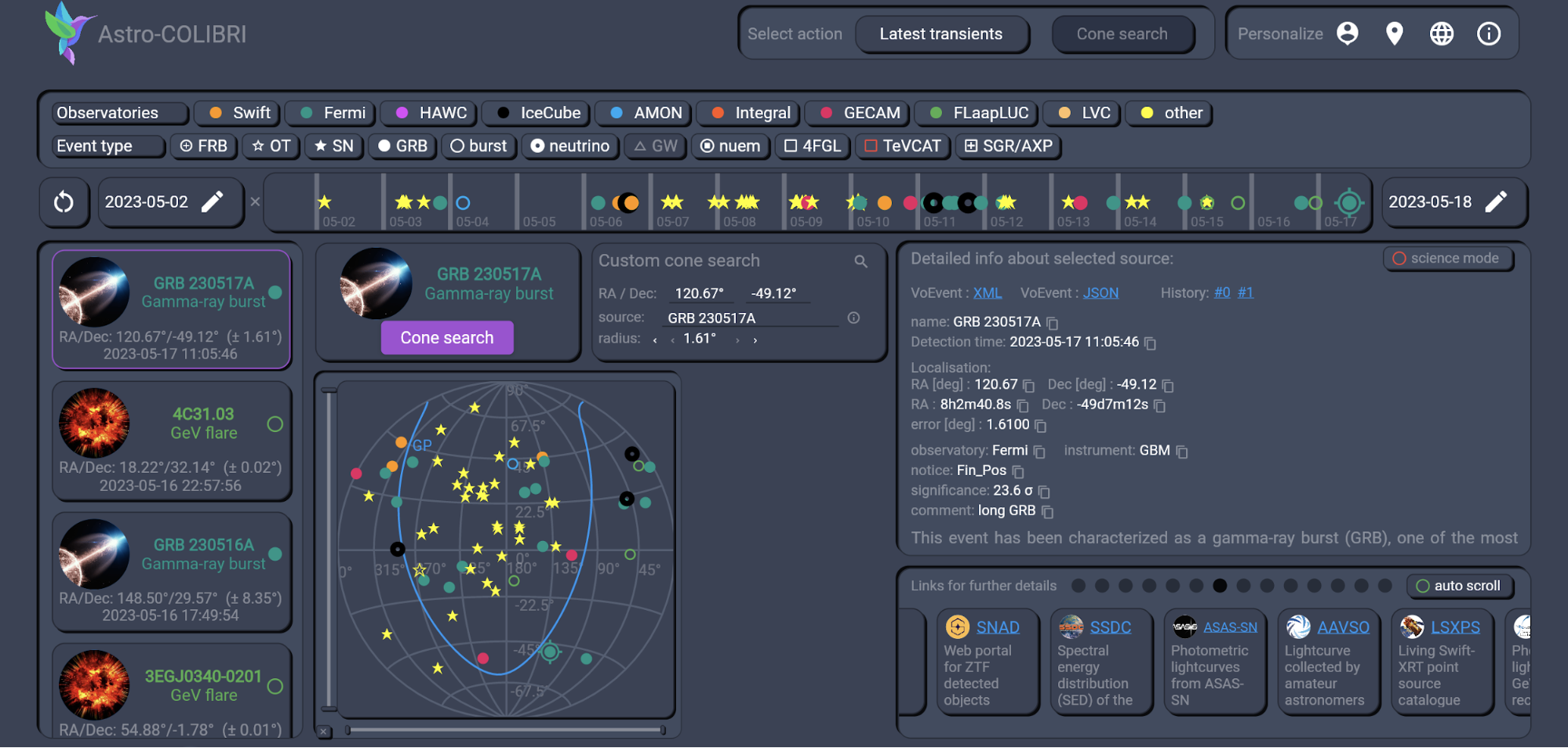1568x748 pixels.
Task: Select the seventh highlighted links pagination dot
Action: (1220, 586)
